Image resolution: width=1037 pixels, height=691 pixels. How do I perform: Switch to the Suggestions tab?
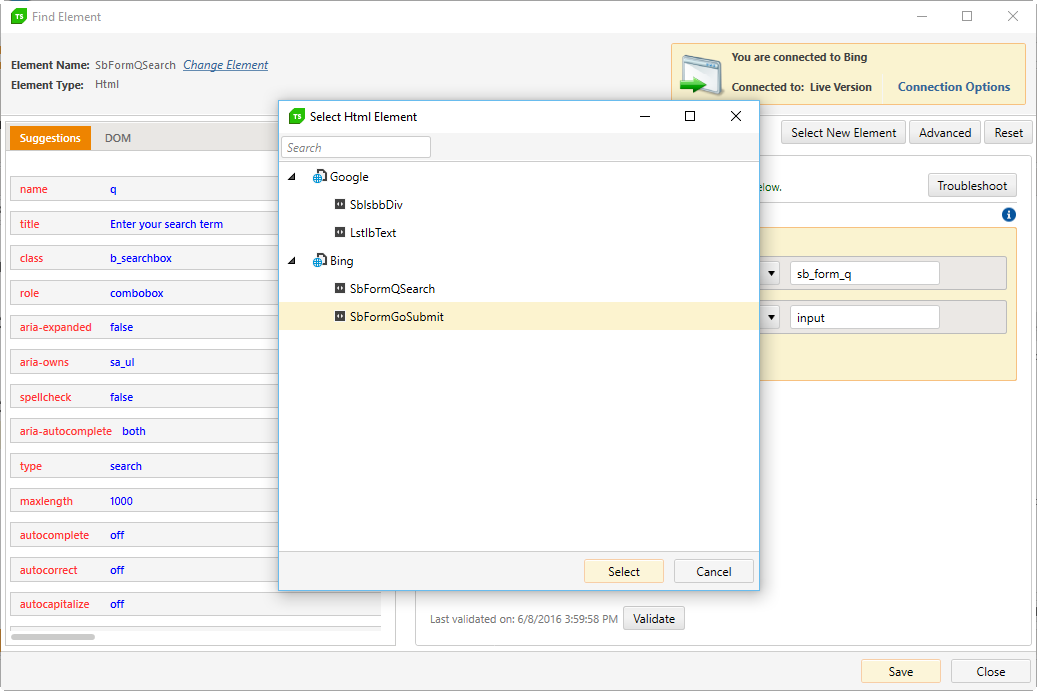pos(50,138)
